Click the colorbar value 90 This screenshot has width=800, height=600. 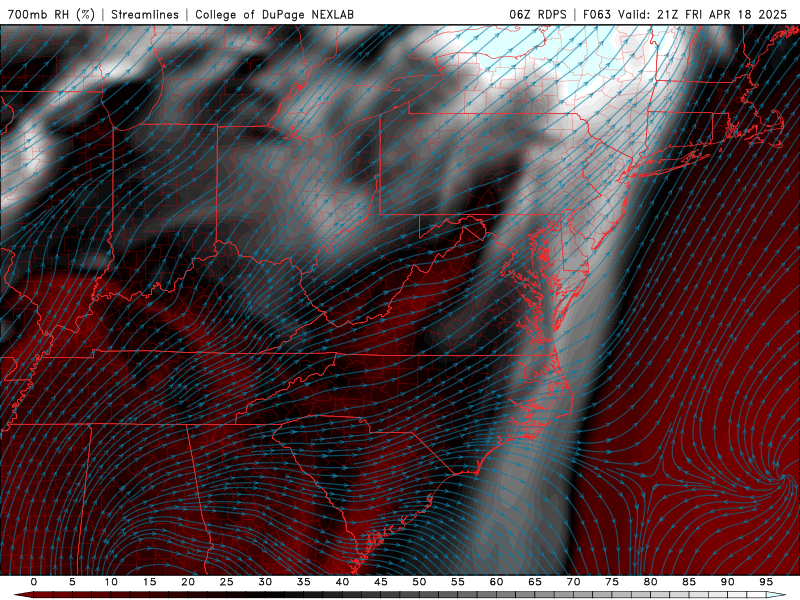click(727, 582)
